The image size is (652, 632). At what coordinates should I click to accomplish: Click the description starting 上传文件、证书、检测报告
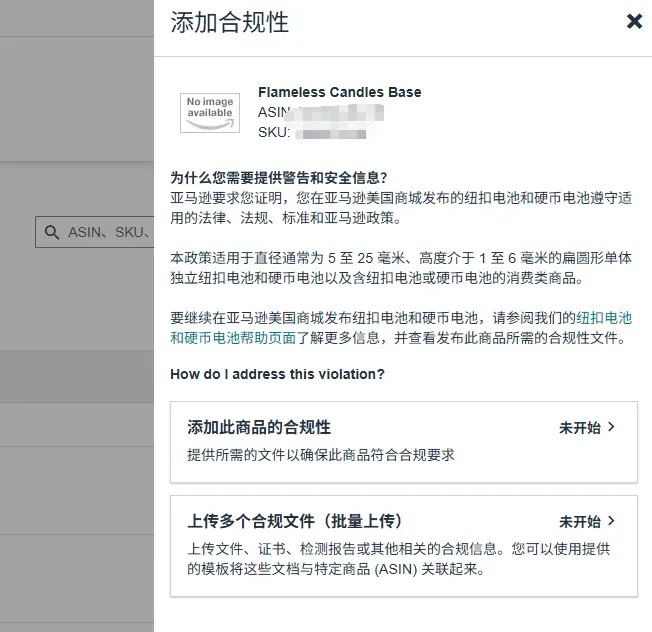[x=398, y=558]
